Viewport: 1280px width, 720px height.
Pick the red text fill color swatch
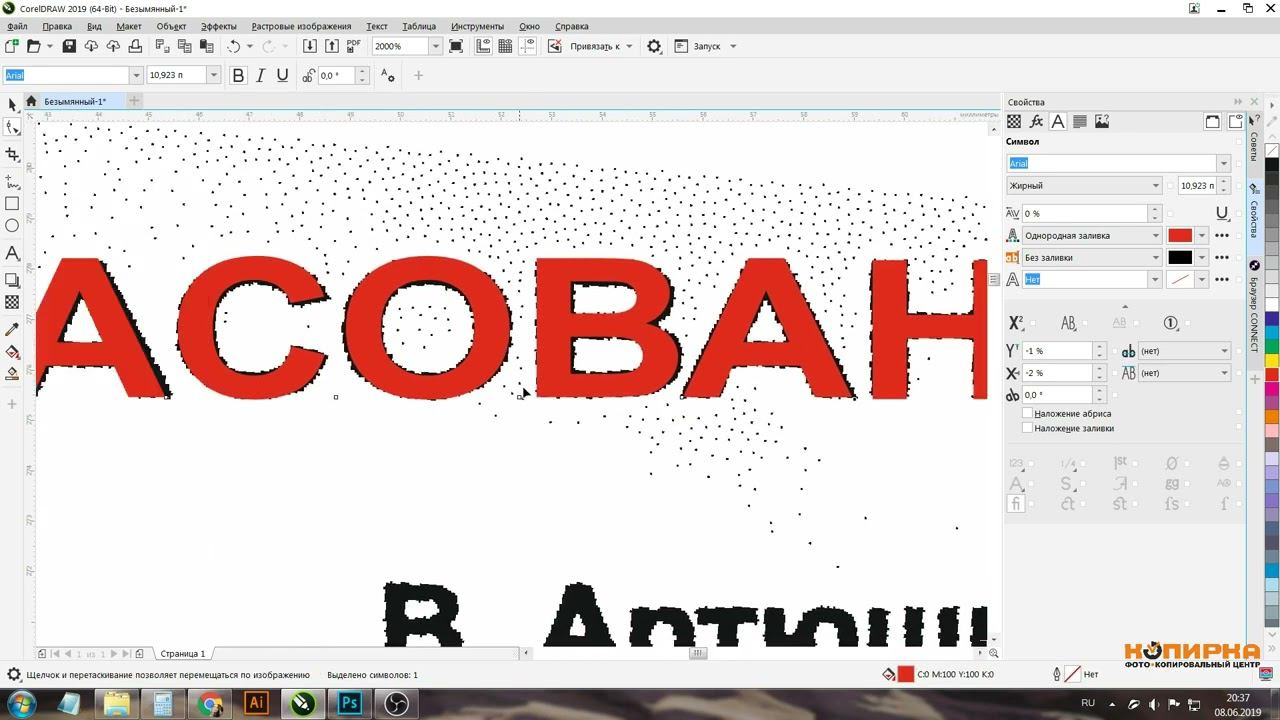click(1180, 235)
